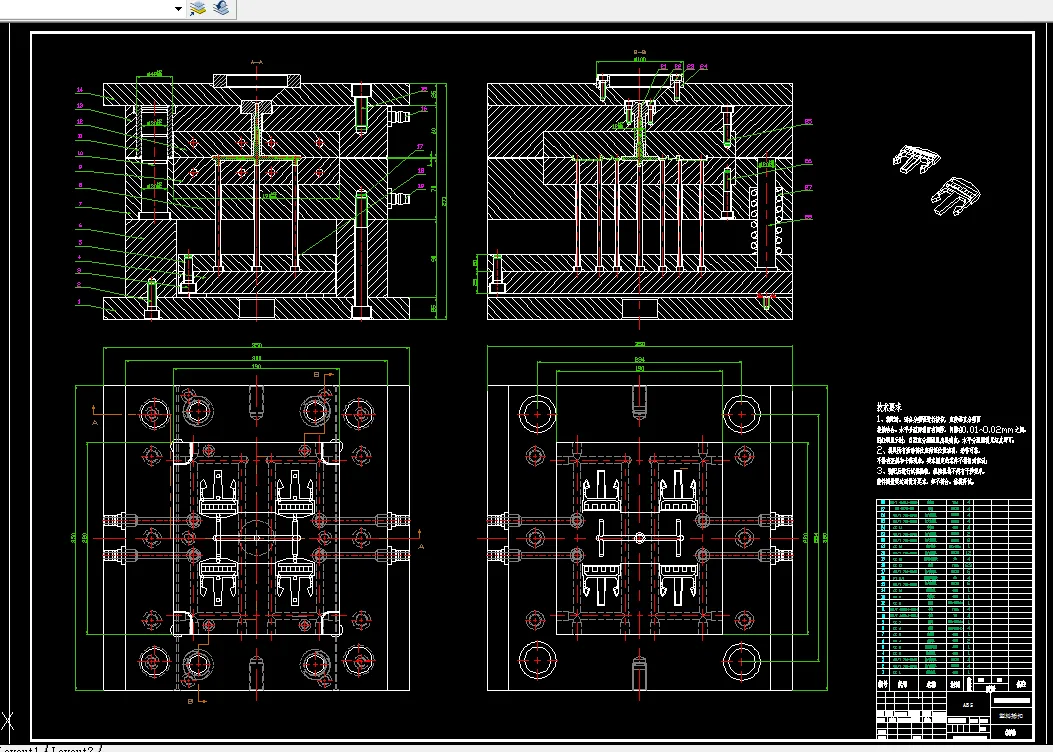The width and height of the screenshot is (1053, 752).
Task: Select the top-right B-B section view
Action: click(640, 200)
